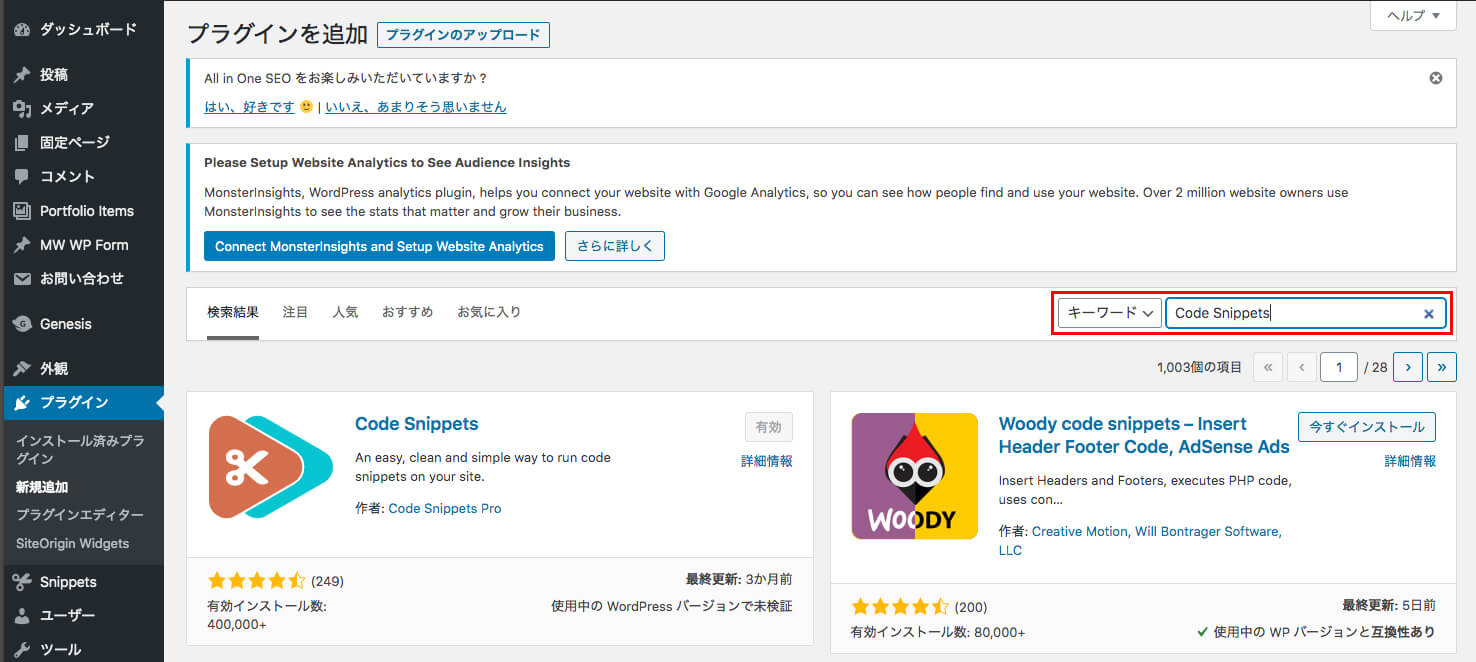
Task: Dismiss the All in One SEO notice
Action: point(1436,78)
